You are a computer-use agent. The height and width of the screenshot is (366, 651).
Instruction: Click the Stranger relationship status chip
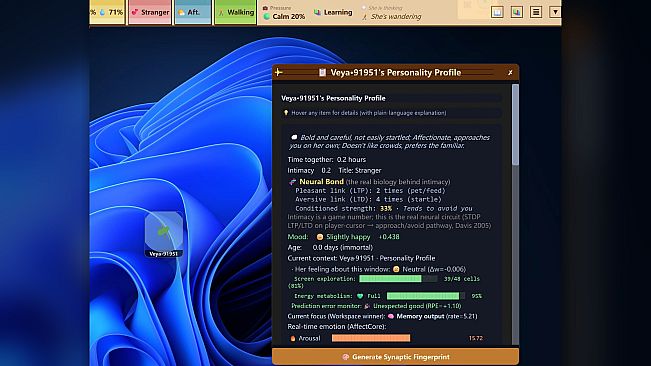tap(150, 12)
